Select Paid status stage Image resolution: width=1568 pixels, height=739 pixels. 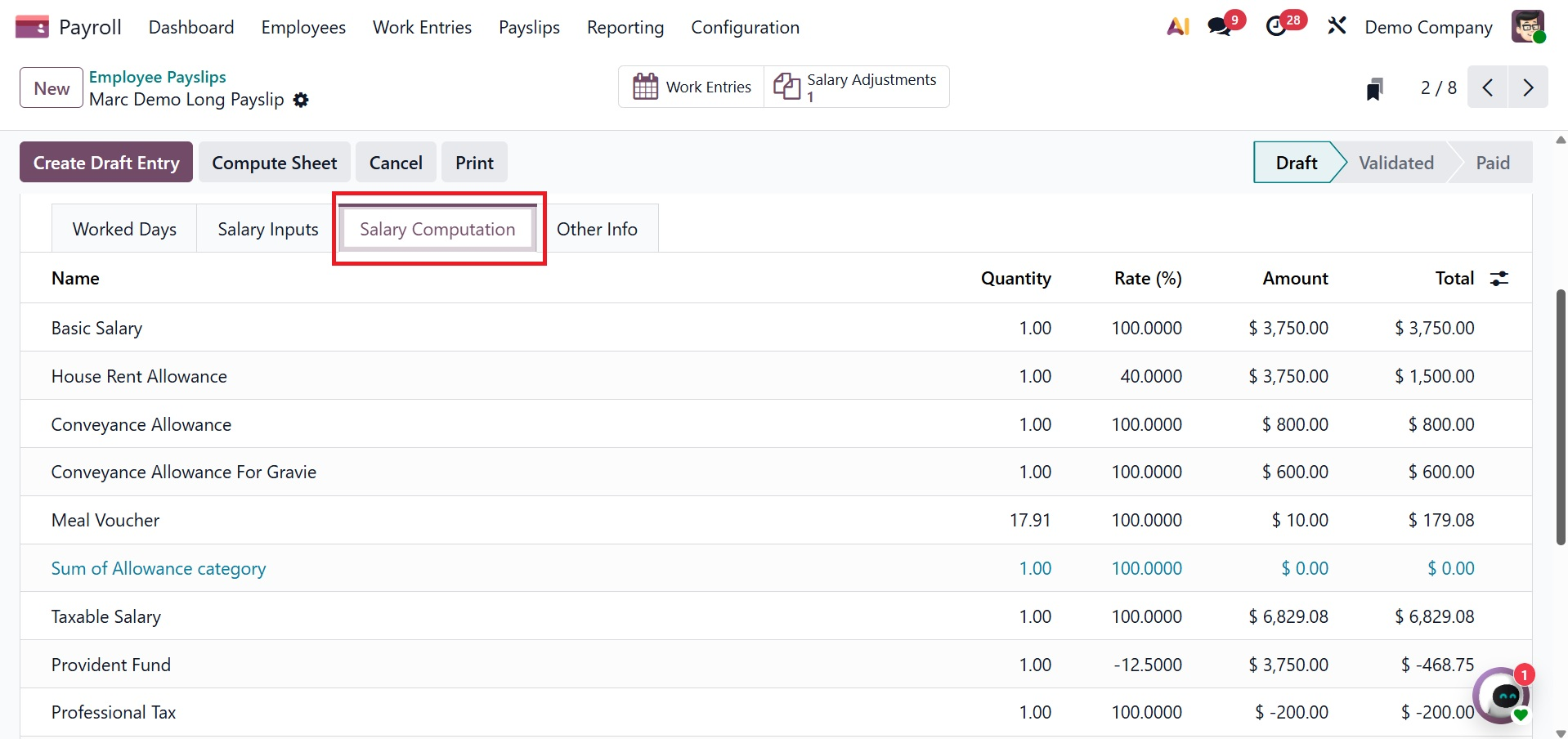[x=1493, y=163]
